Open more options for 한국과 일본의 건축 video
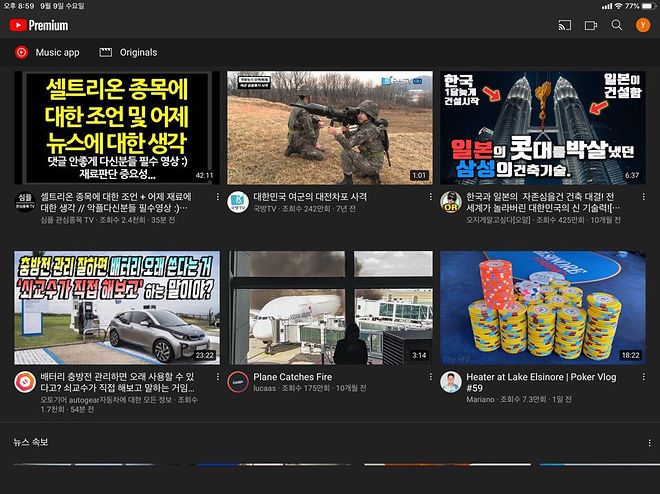Viewport: 660px width, 494px height. pyautogui.click(x=644, y=197)
